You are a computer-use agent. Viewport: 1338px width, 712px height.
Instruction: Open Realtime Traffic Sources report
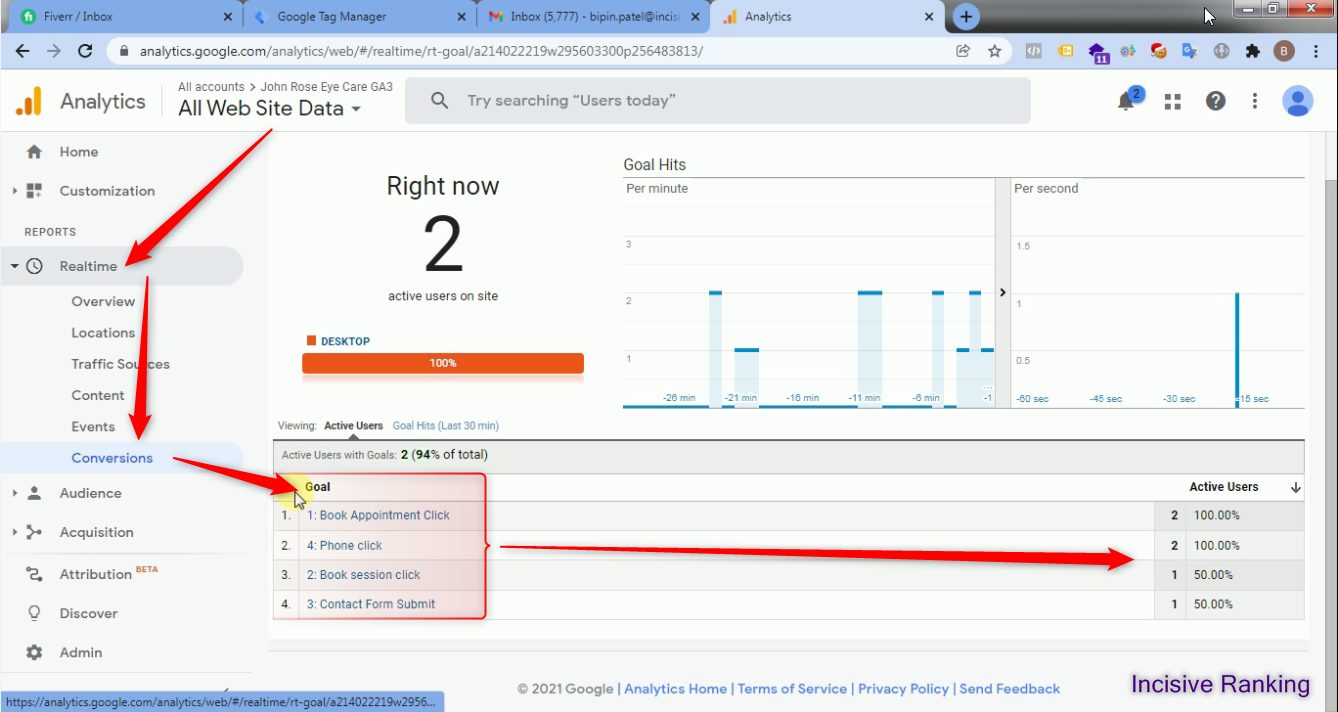pos(121,364)
